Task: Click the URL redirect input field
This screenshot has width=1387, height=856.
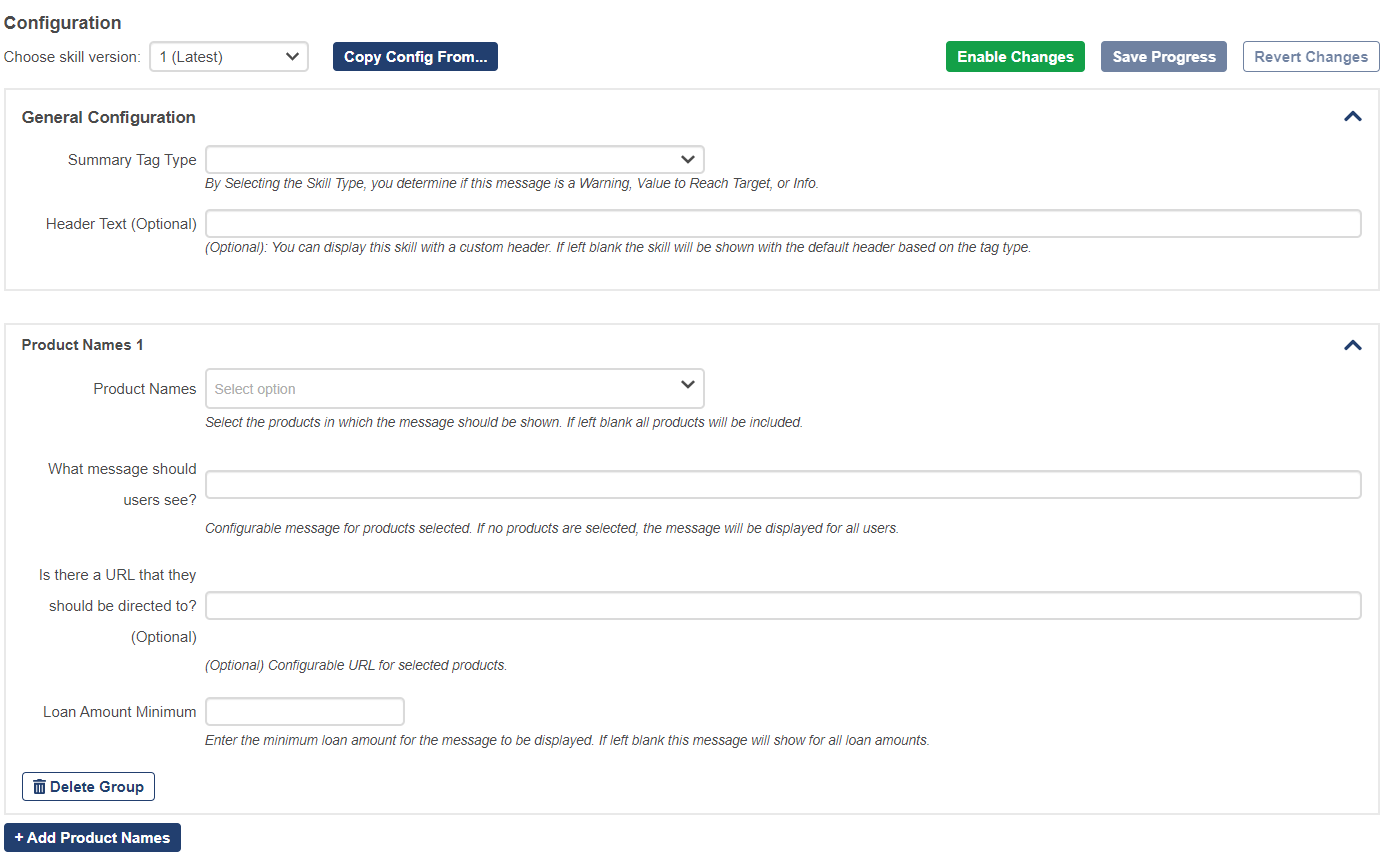Action: coord(783,606)
